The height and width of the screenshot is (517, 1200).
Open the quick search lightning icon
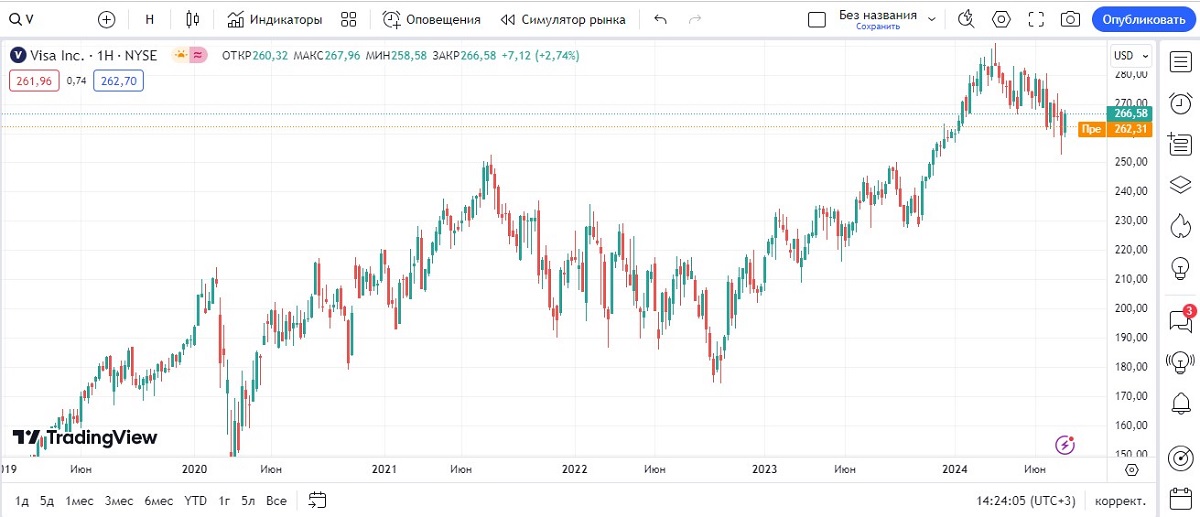(966, 19)
